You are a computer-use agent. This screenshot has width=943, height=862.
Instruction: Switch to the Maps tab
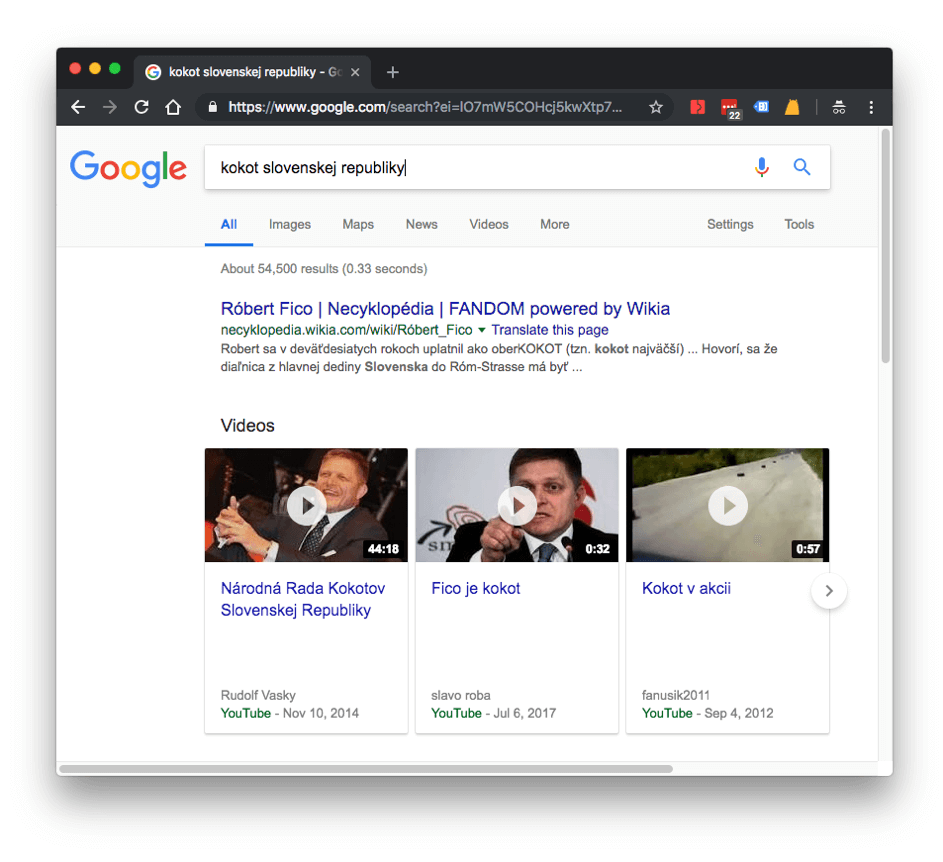(x=358, y=224)
